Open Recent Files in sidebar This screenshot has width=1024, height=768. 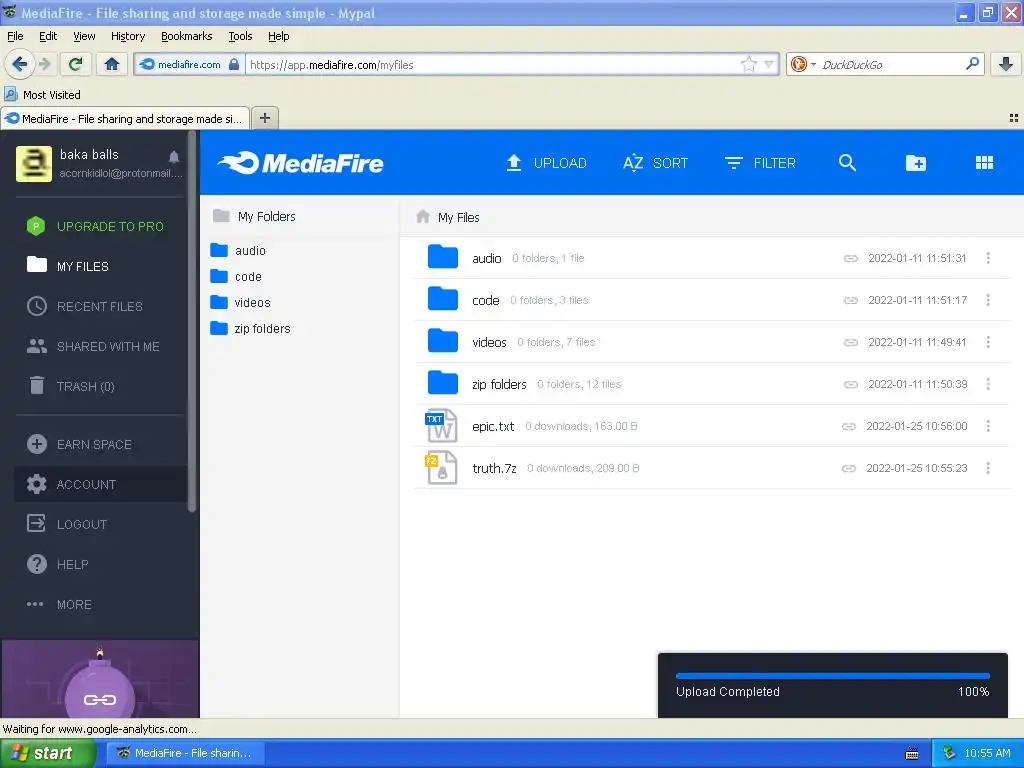point(85,306)
